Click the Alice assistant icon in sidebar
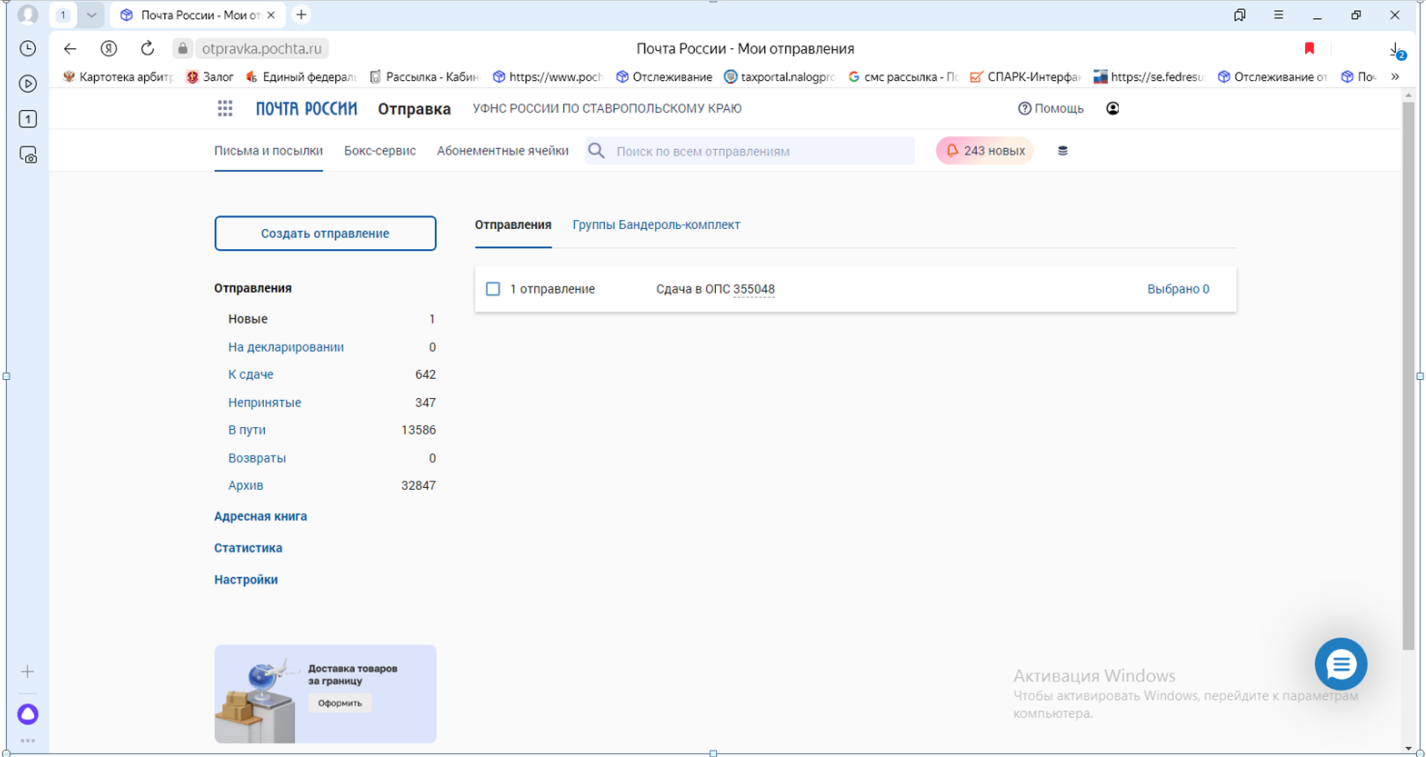This screenshot has width=1426, height=757. [28, 713]
